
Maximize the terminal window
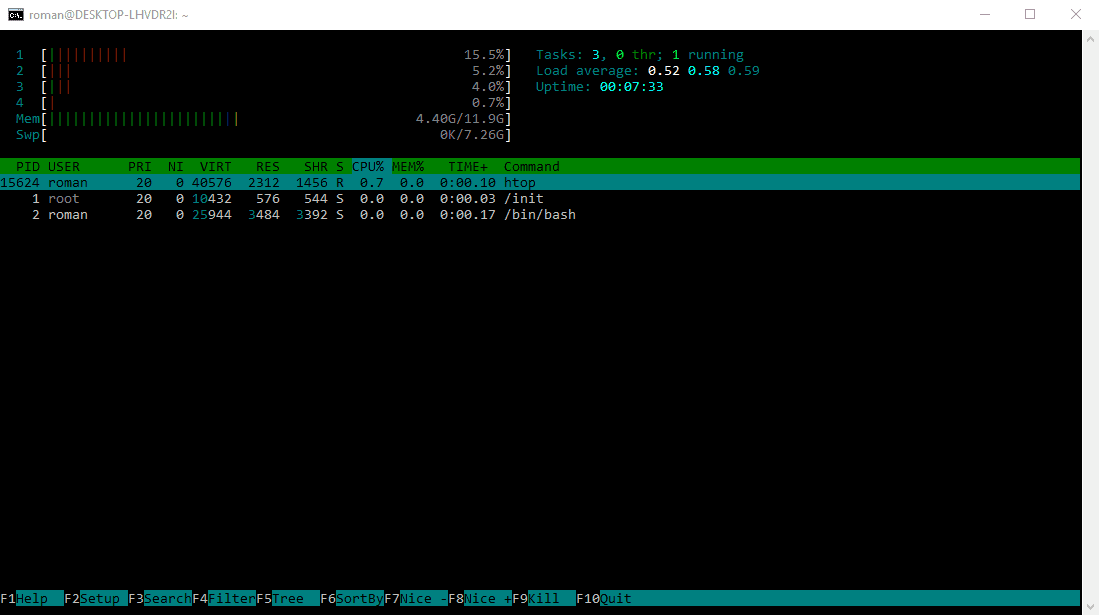[1030, 14]
